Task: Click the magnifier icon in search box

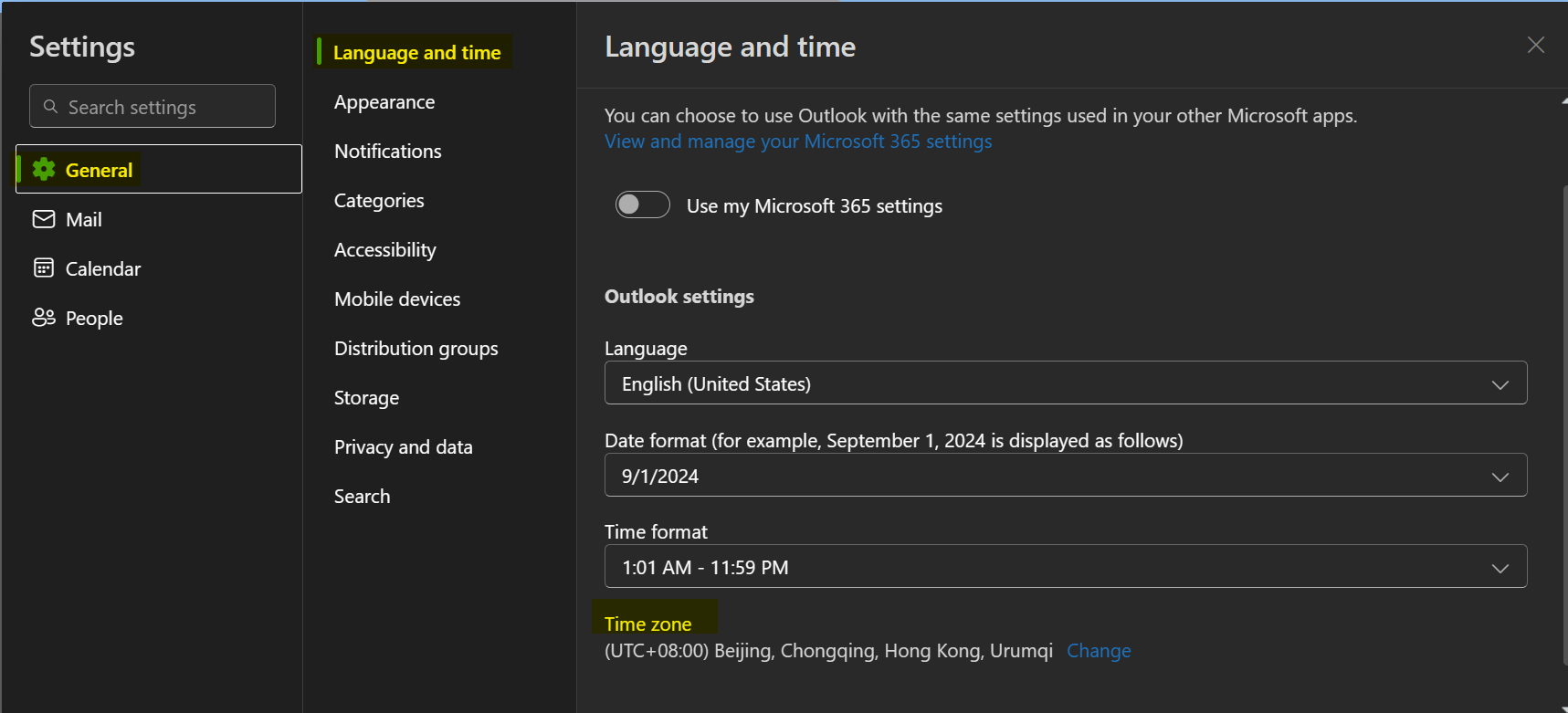Action: click(51, 107)
